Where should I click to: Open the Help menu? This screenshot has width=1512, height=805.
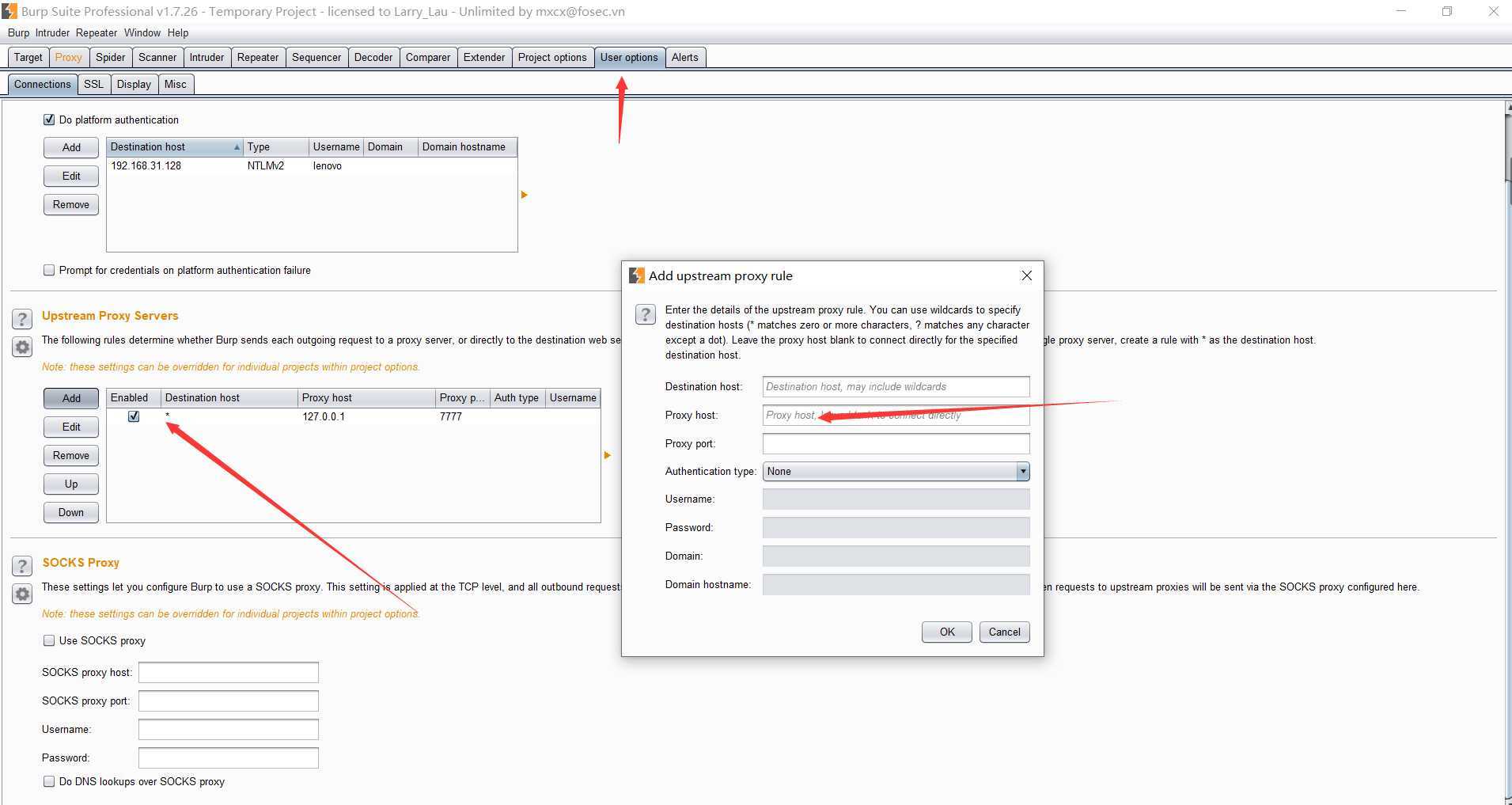(x=178, y=32)
